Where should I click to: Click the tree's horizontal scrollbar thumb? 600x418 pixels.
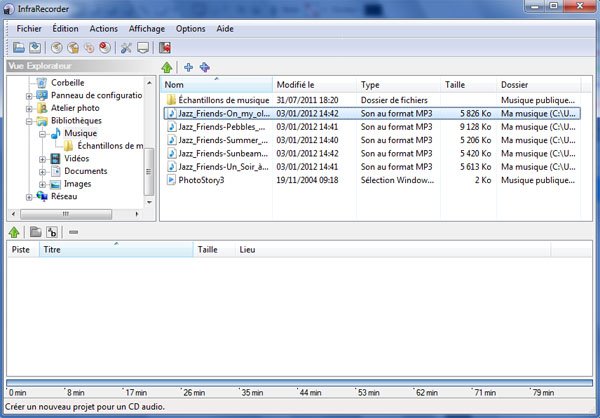(x=66, y=214)
